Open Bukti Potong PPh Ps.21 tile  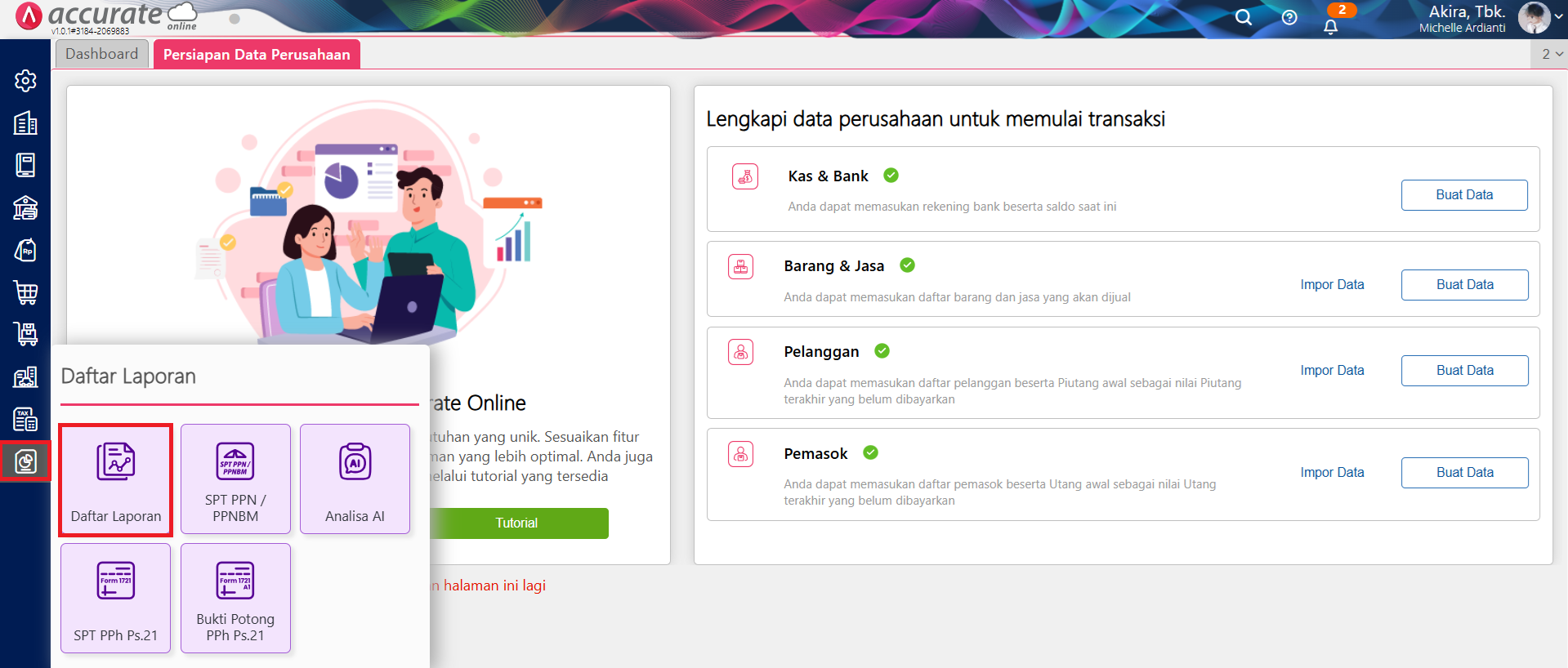click(235, 598)
